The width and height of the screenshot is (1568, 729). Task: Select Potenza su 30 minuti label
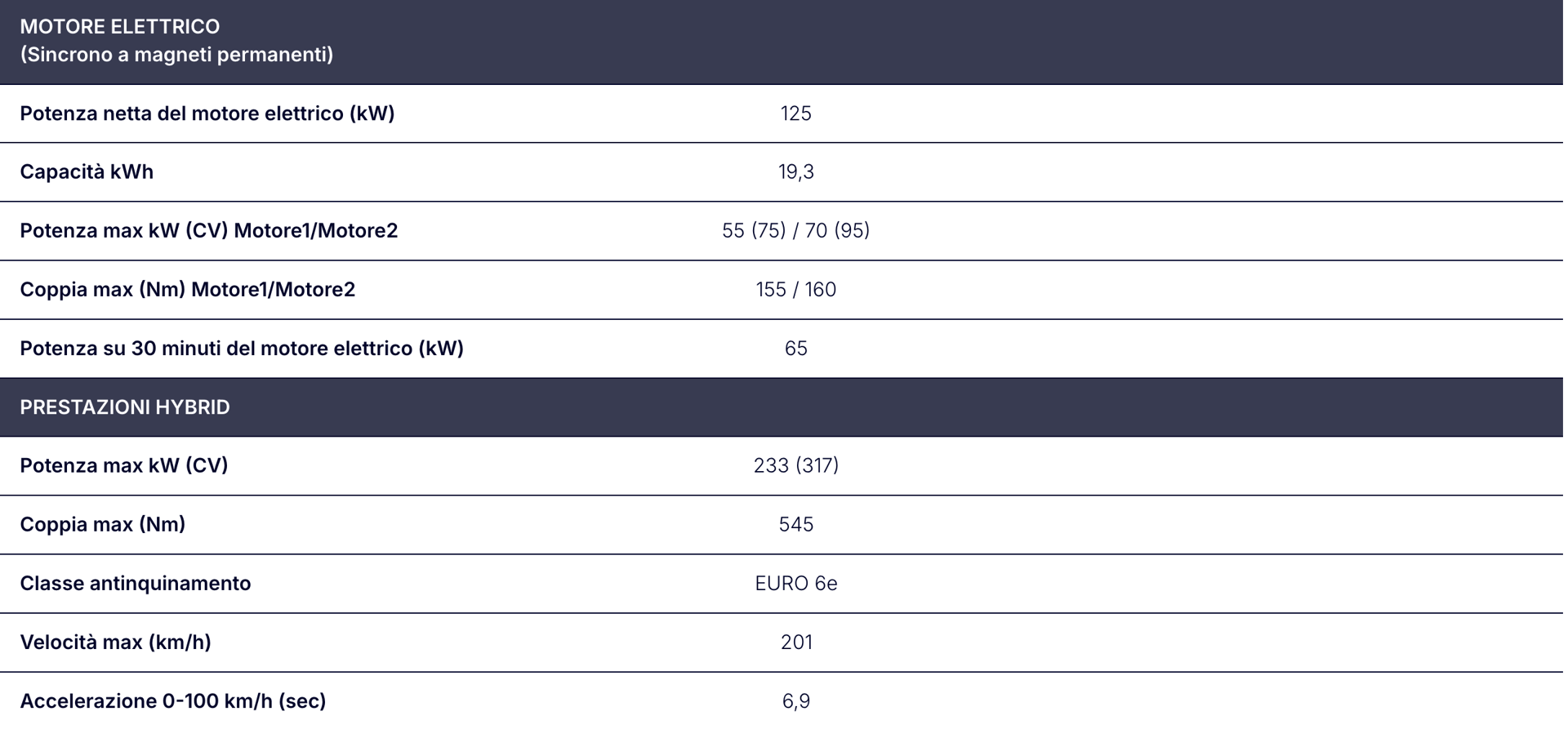click(x=242, y=349)
